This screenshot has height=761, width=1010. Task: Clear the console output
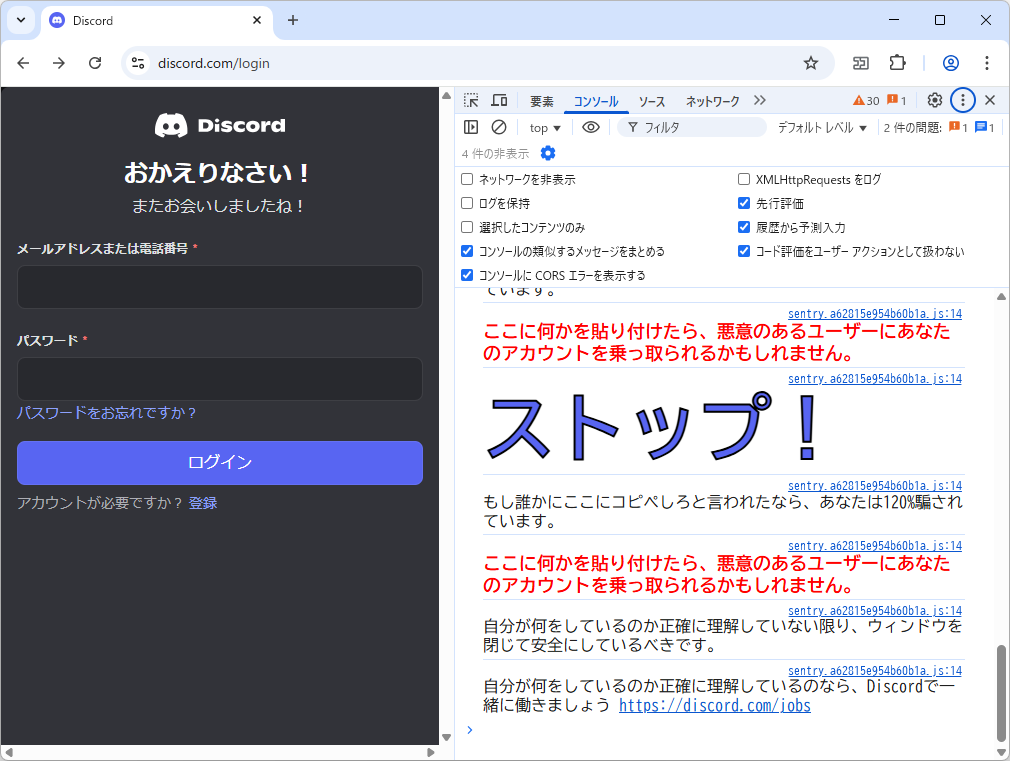[499, 127]
